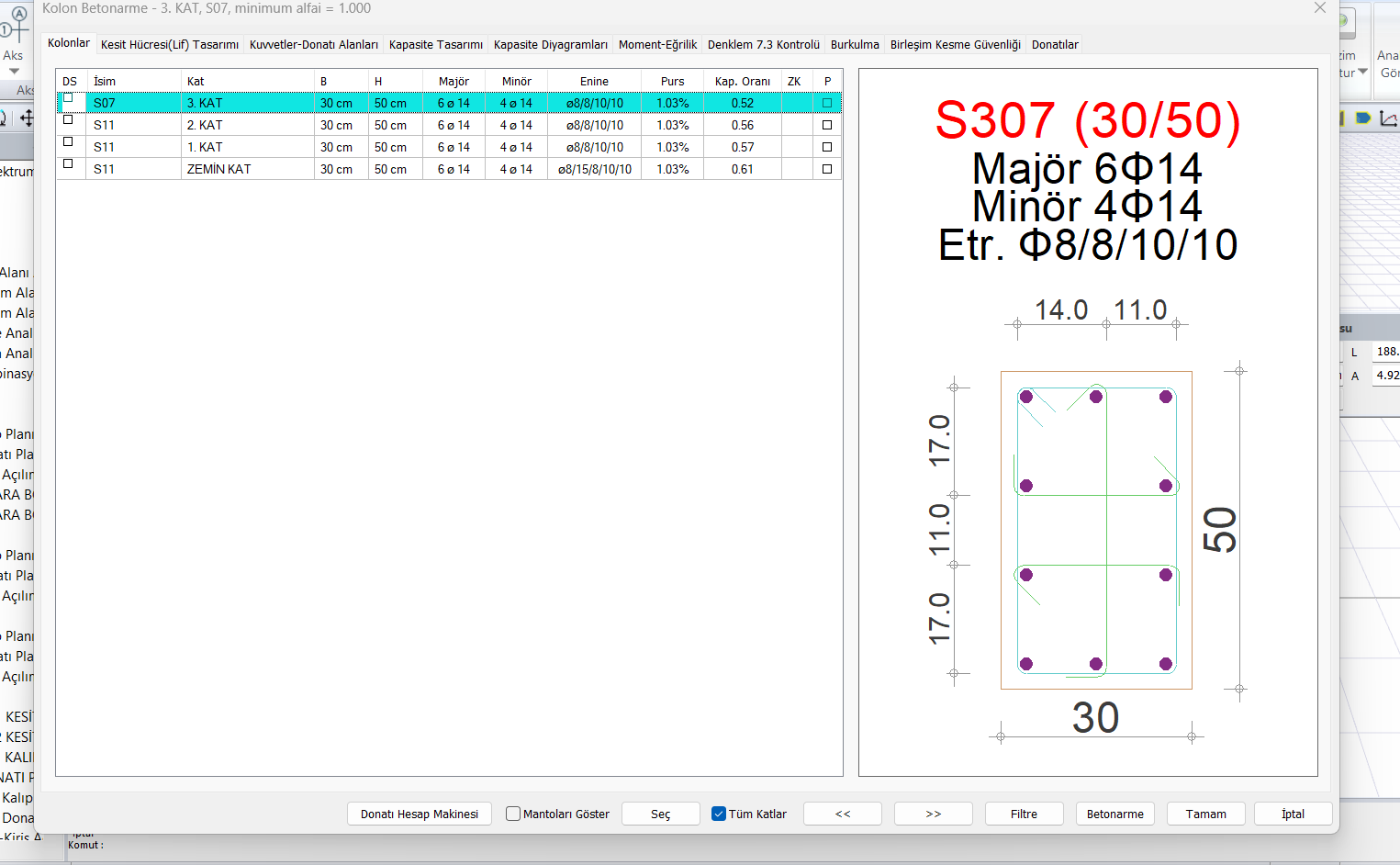Open Denklem 7.3 Kontrolü tab

(x=764, y=44)
